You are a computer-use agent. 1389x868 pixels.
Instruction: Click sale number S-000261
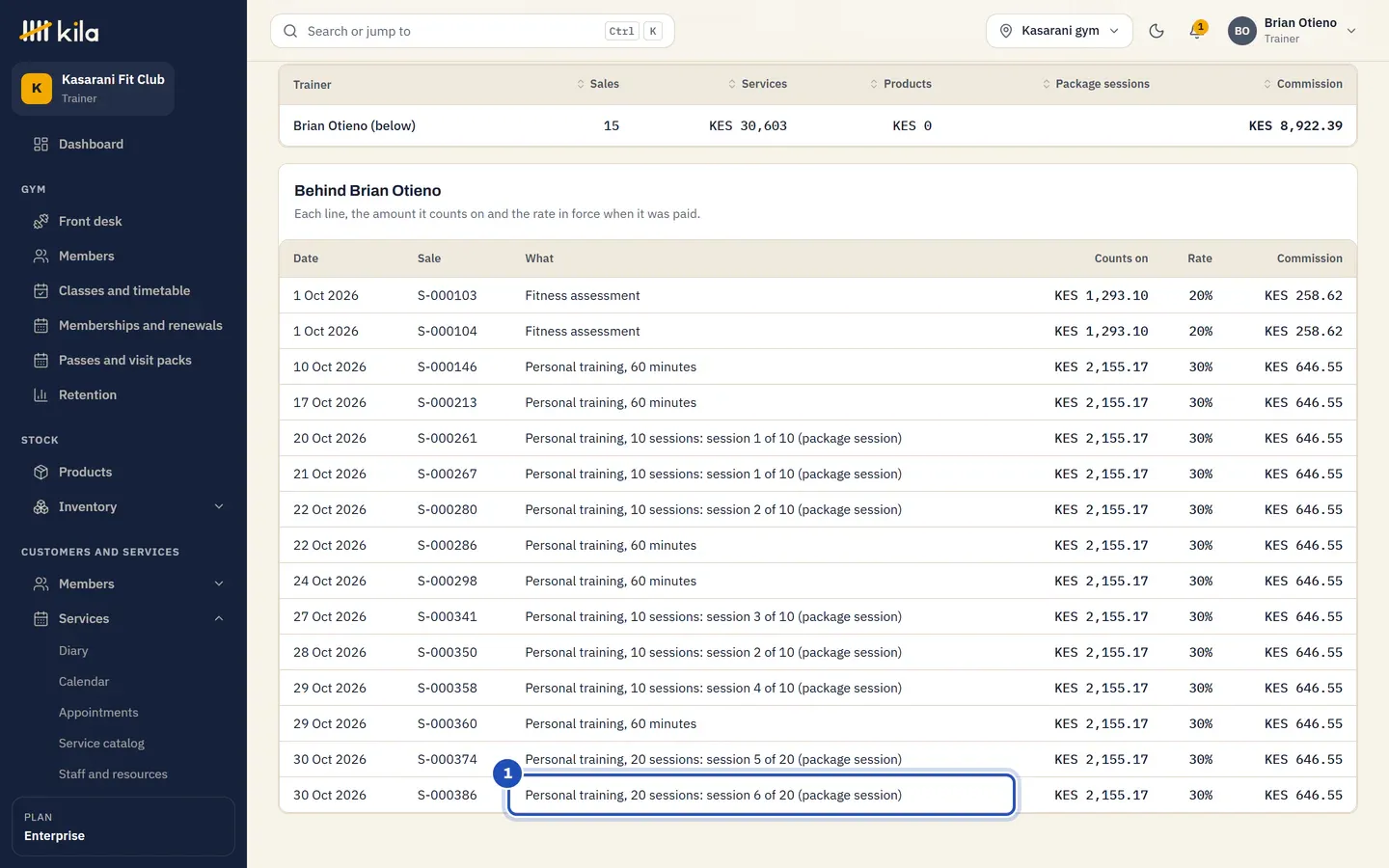[448, 439]
